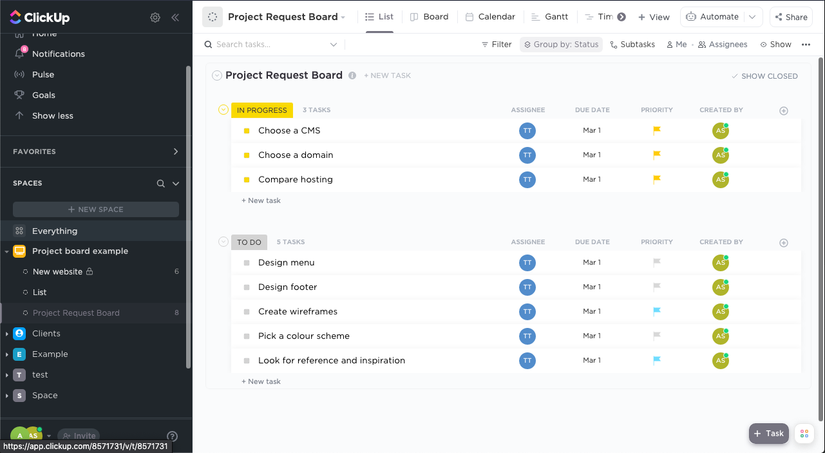Click the Example space icon
825x453 pixels.
pos(19,354)
